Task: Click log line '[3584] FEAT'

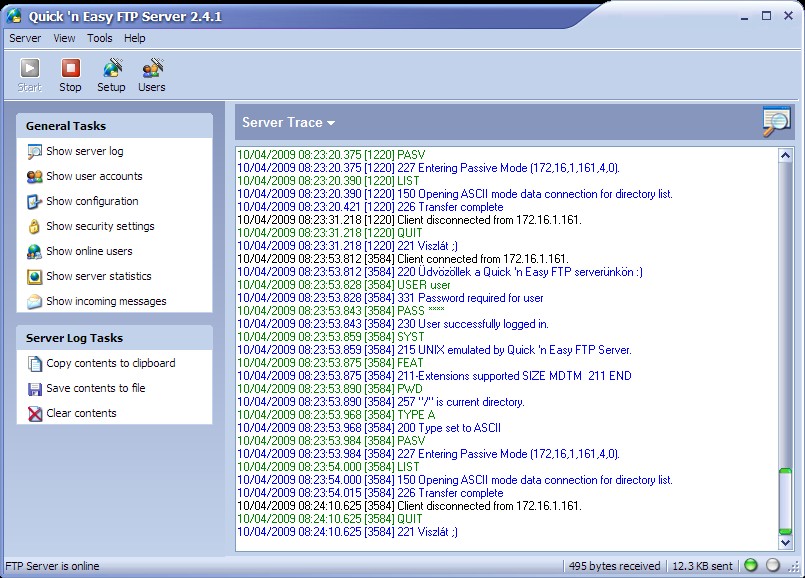Action: pyautogui.click(x=330, y=363)
